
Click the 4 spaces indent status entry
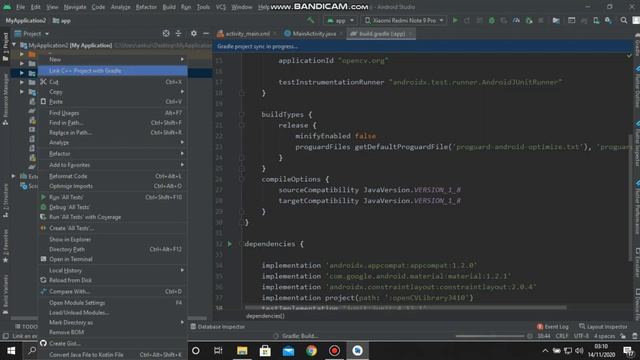pyautogui.click(x=604, y=336)
